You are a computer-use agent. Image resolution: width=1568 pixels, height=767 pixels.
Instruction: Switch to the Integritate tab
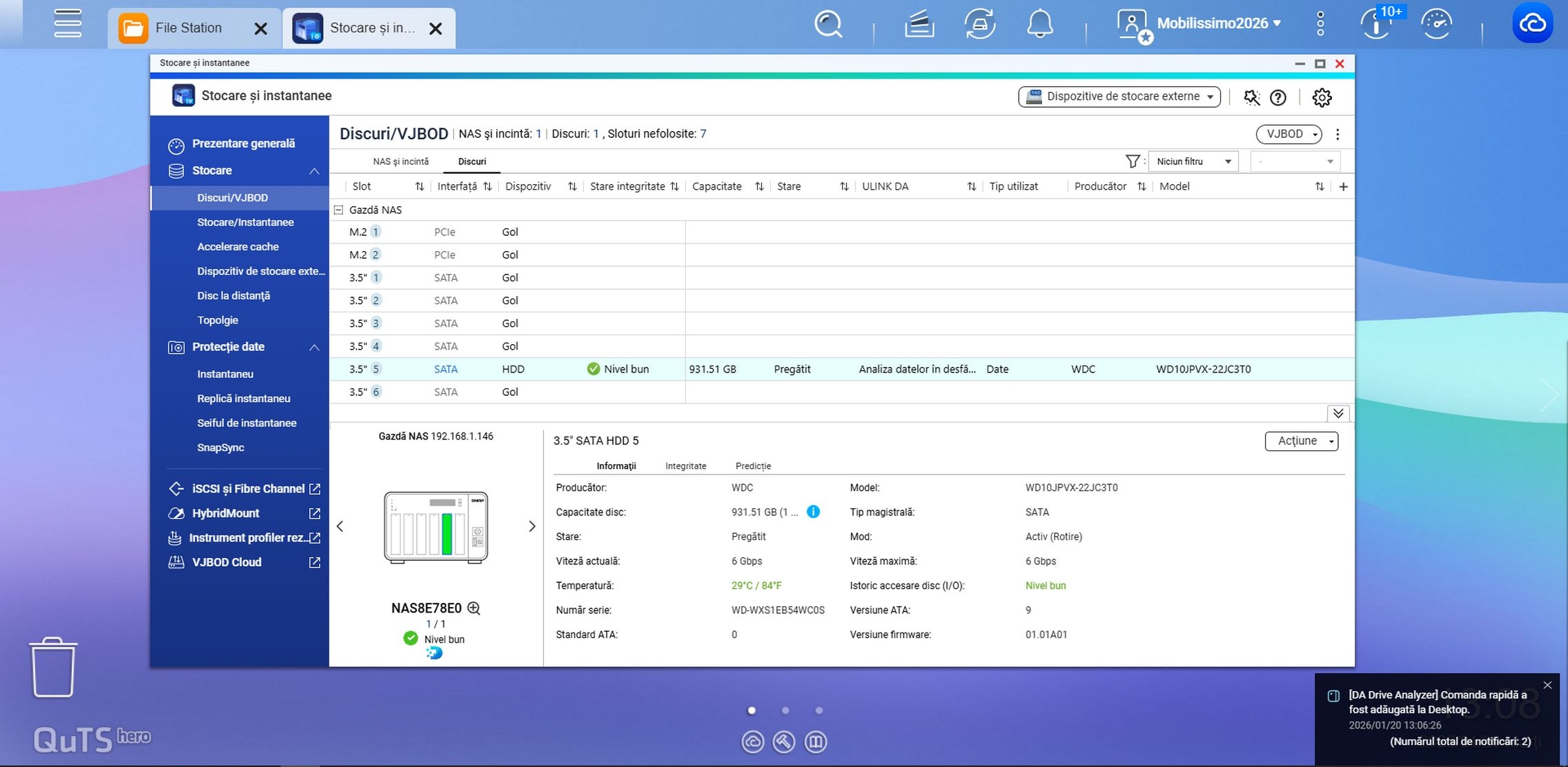(685, 466)
